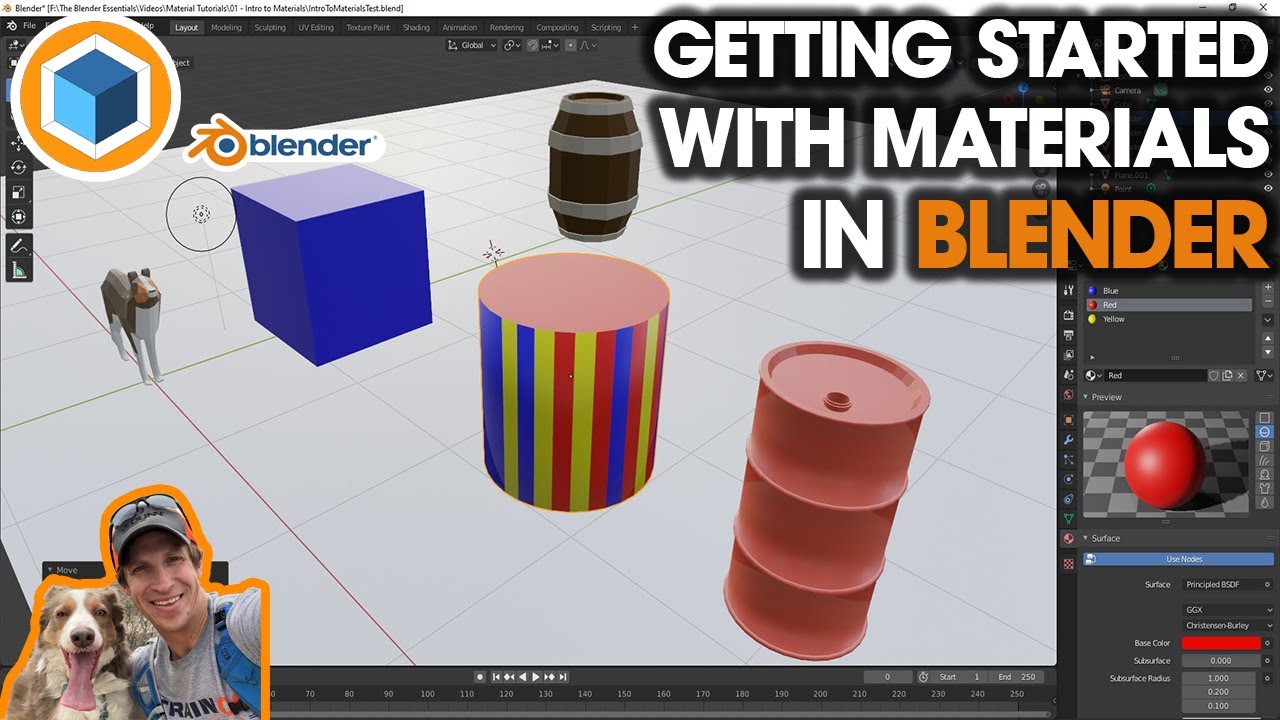
Task: Switch to the Modeling workspace tab
Action: pos(226,28)
